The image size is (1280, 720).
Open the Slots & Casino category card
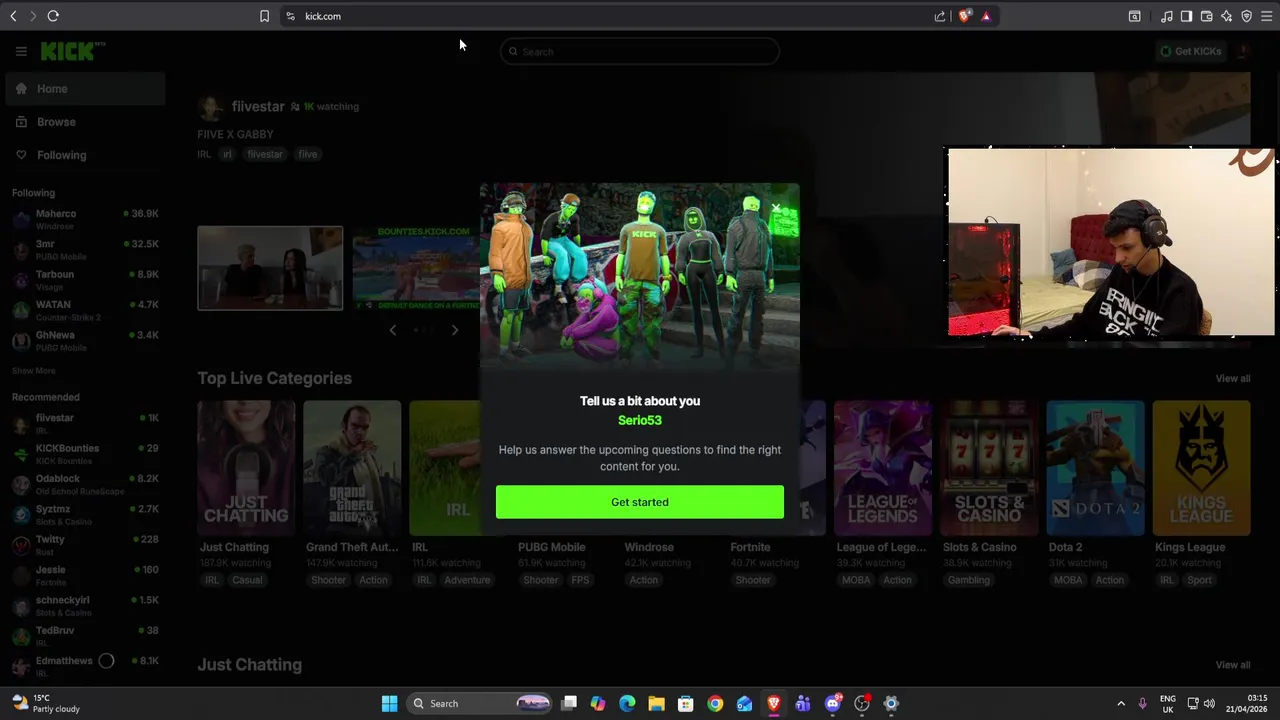pyautogui.click(x=989, y=468)
